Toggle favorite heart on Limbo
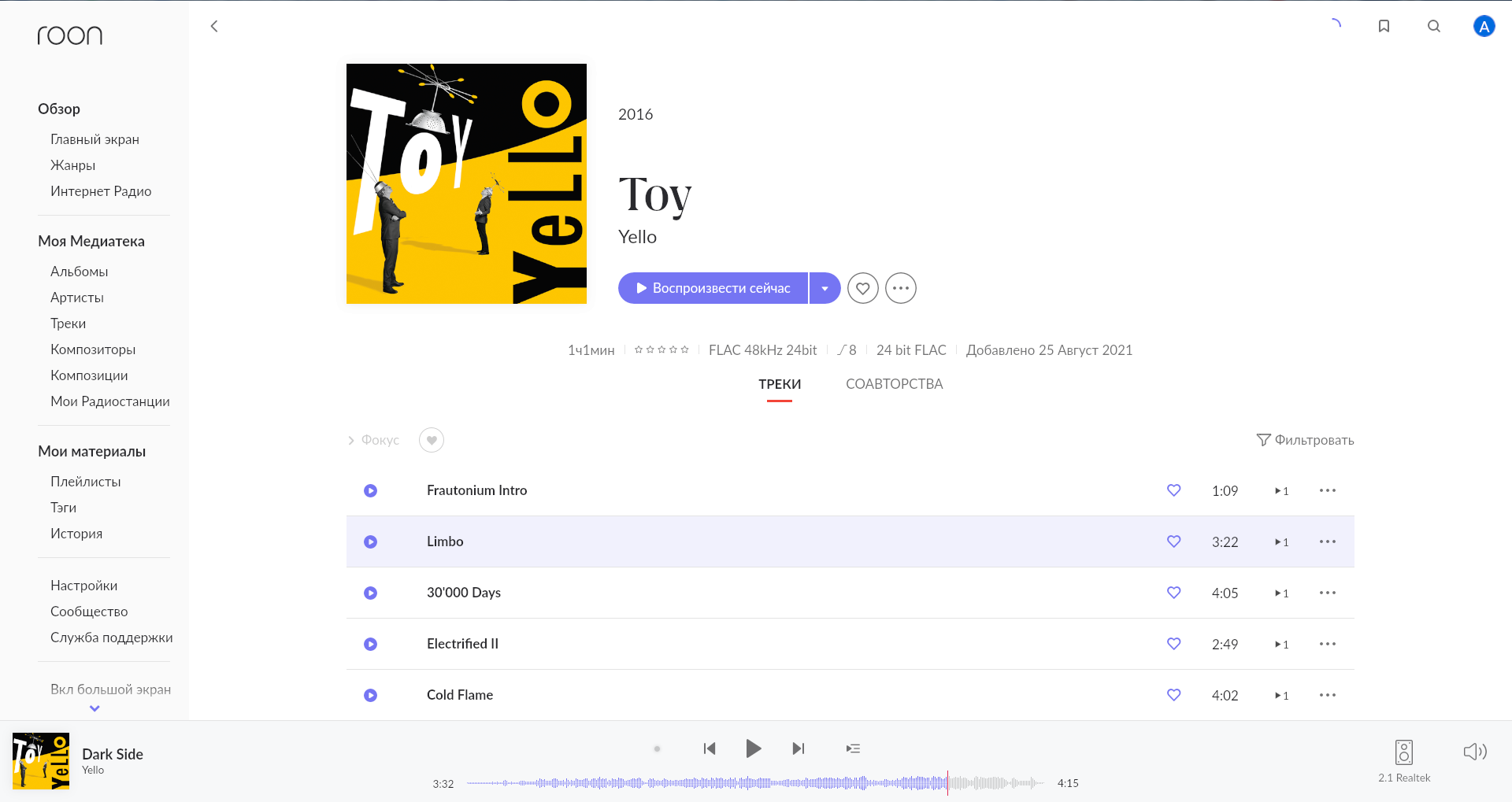Screen dimensions: 1512x802 click(x=1174, y=541)
